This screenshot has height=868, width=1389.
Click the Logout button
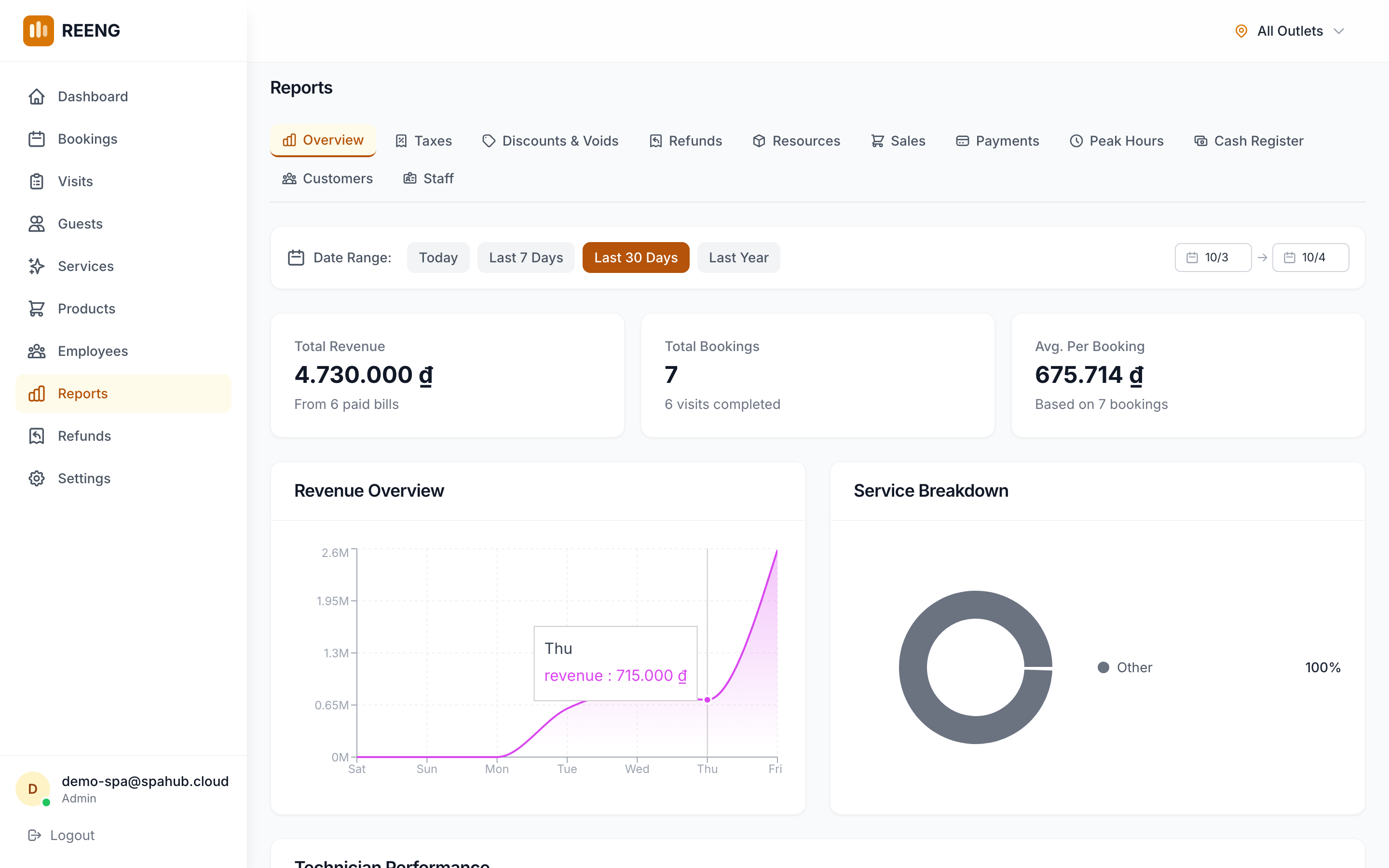61,835
